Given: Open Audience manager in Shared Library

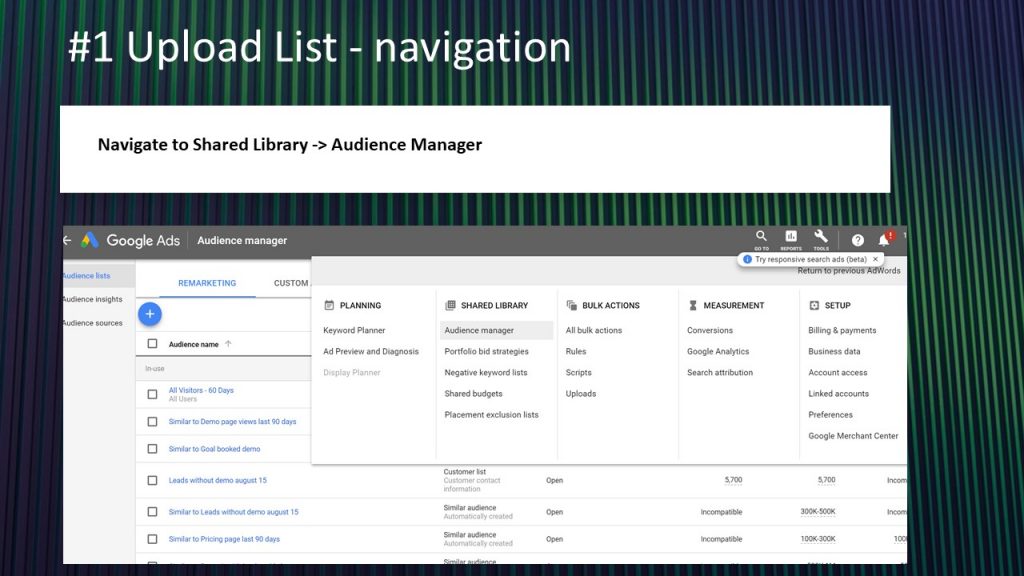Looking at the screenshot, I should click(x=496, y=330).
